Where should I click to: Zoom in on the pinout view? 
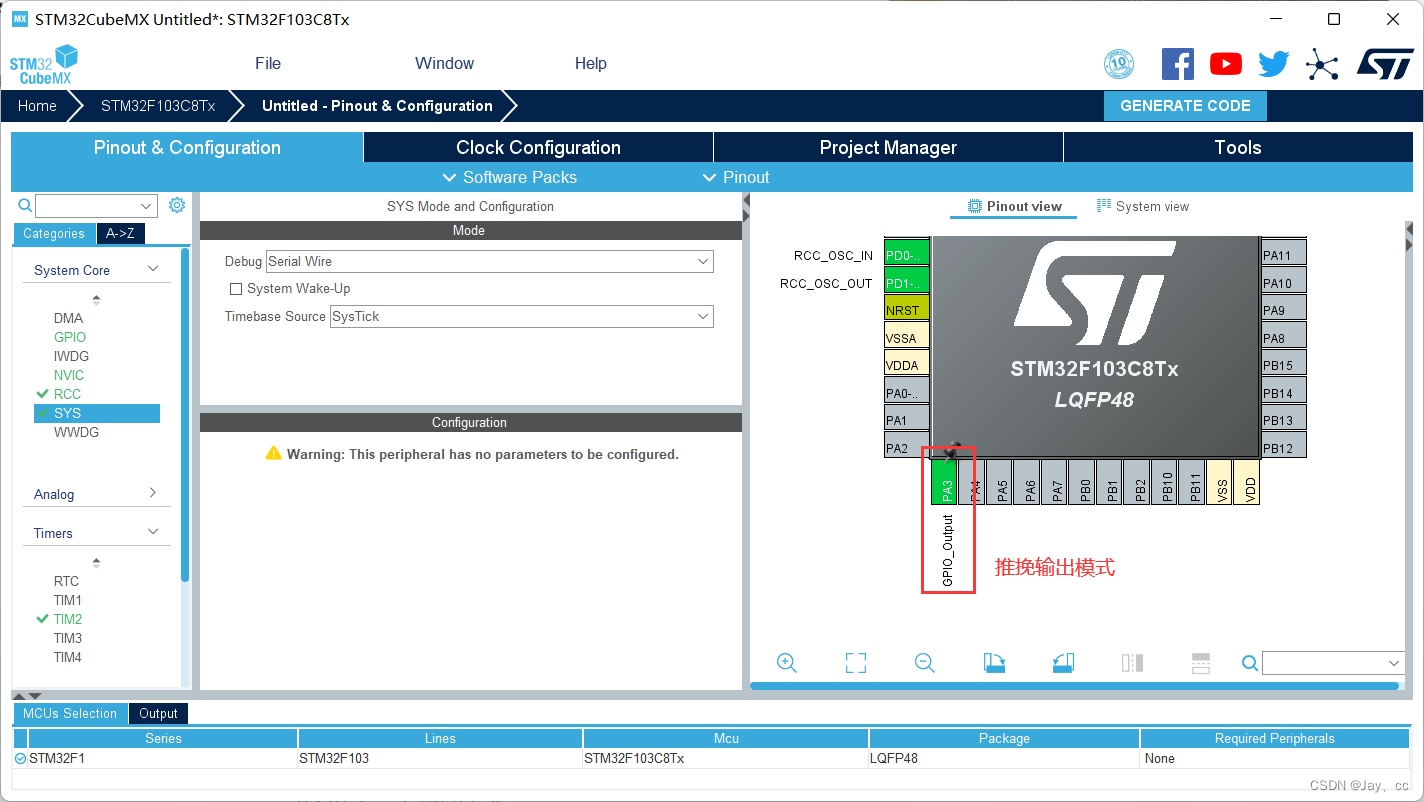tap(787, 663)
